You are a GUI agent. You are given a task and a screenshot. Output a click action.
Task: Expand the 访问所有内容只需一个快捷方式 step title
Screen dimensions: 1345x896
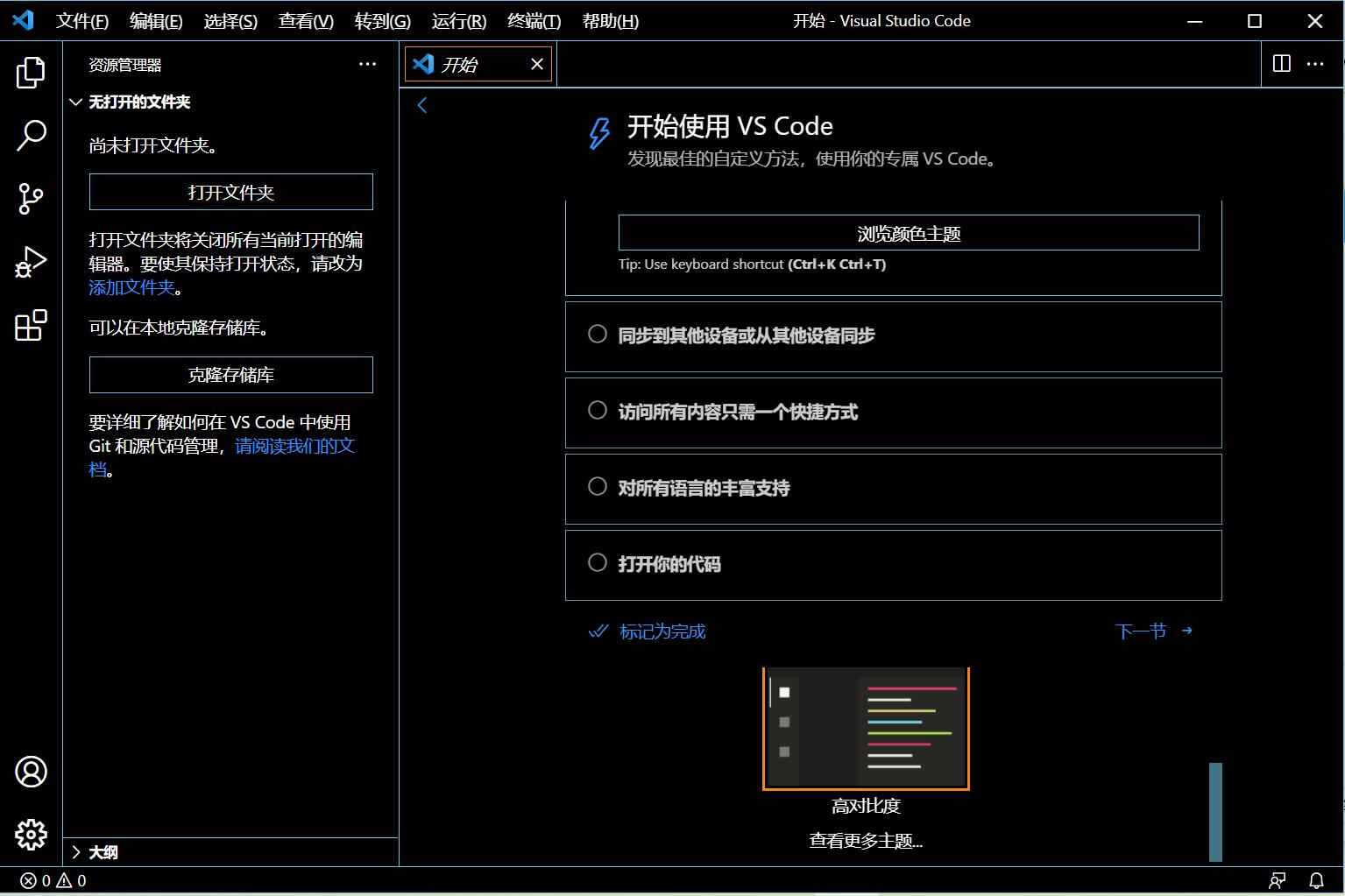click(x=738, y=412)
